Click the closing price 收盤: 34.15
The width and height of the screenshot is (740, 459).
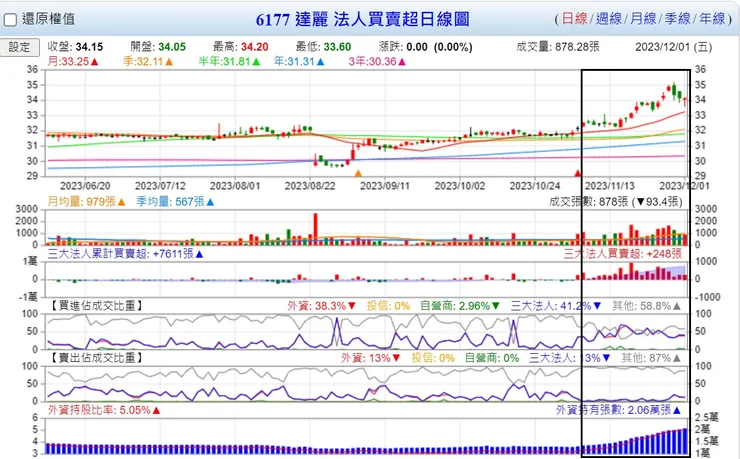tap(75, 47)
